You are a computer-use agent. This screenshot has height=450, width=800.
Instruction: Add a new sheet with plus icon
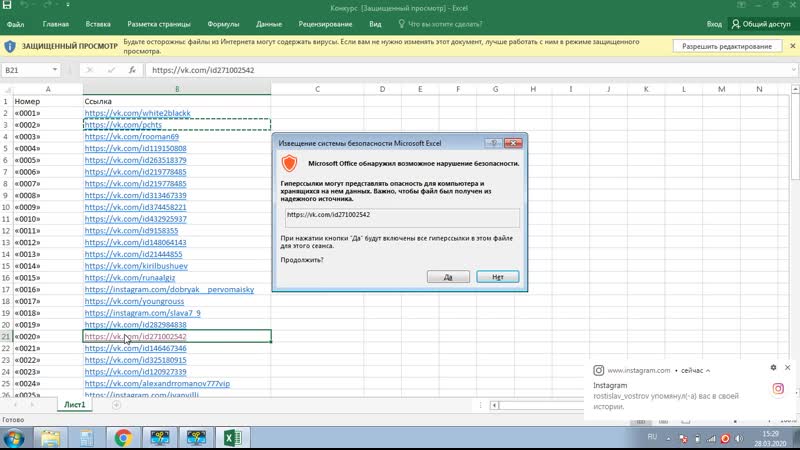click(x=116, y=405)
